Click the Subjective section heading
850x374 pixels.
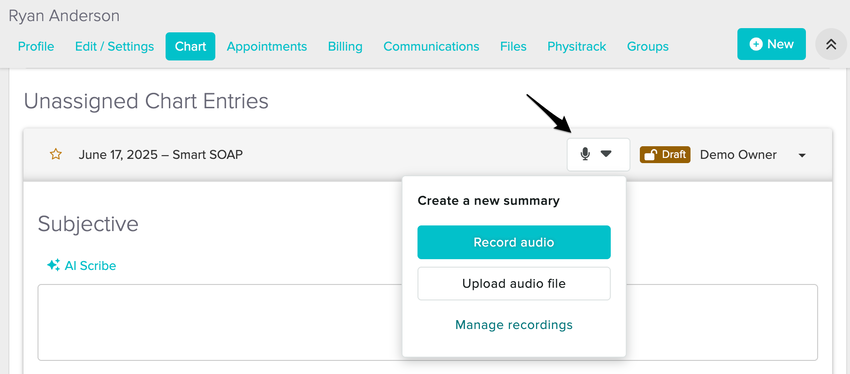(88, 224)
